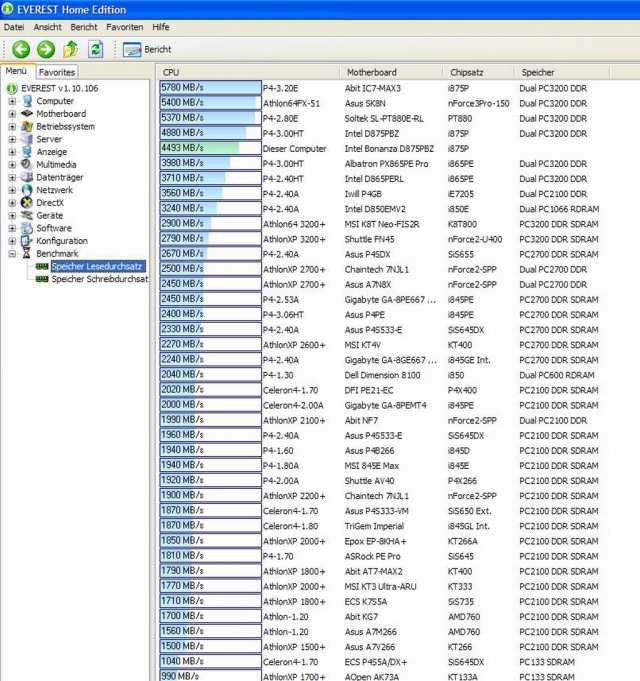Expand the Betriebssystem tree node

pos(12,126)
